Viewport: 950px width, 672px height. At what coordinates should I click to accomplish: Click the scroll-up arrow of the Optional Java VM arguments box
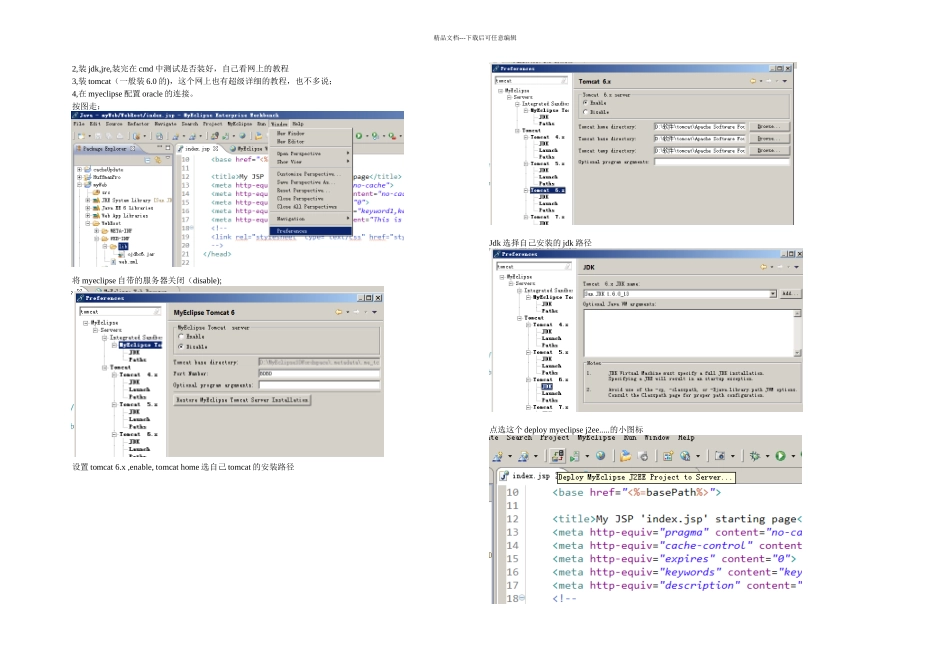coord(797,314)
